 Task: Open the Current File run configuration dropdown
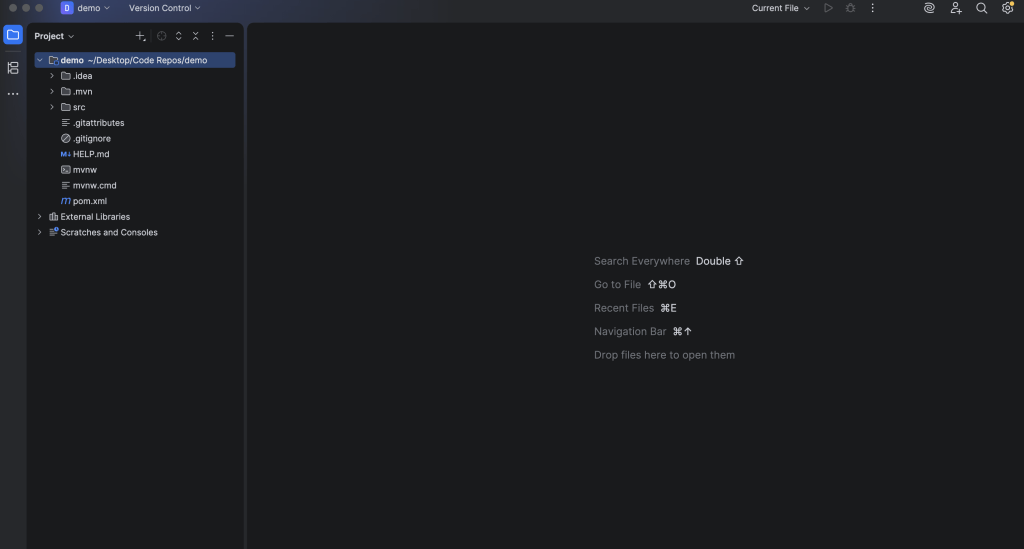780,8
